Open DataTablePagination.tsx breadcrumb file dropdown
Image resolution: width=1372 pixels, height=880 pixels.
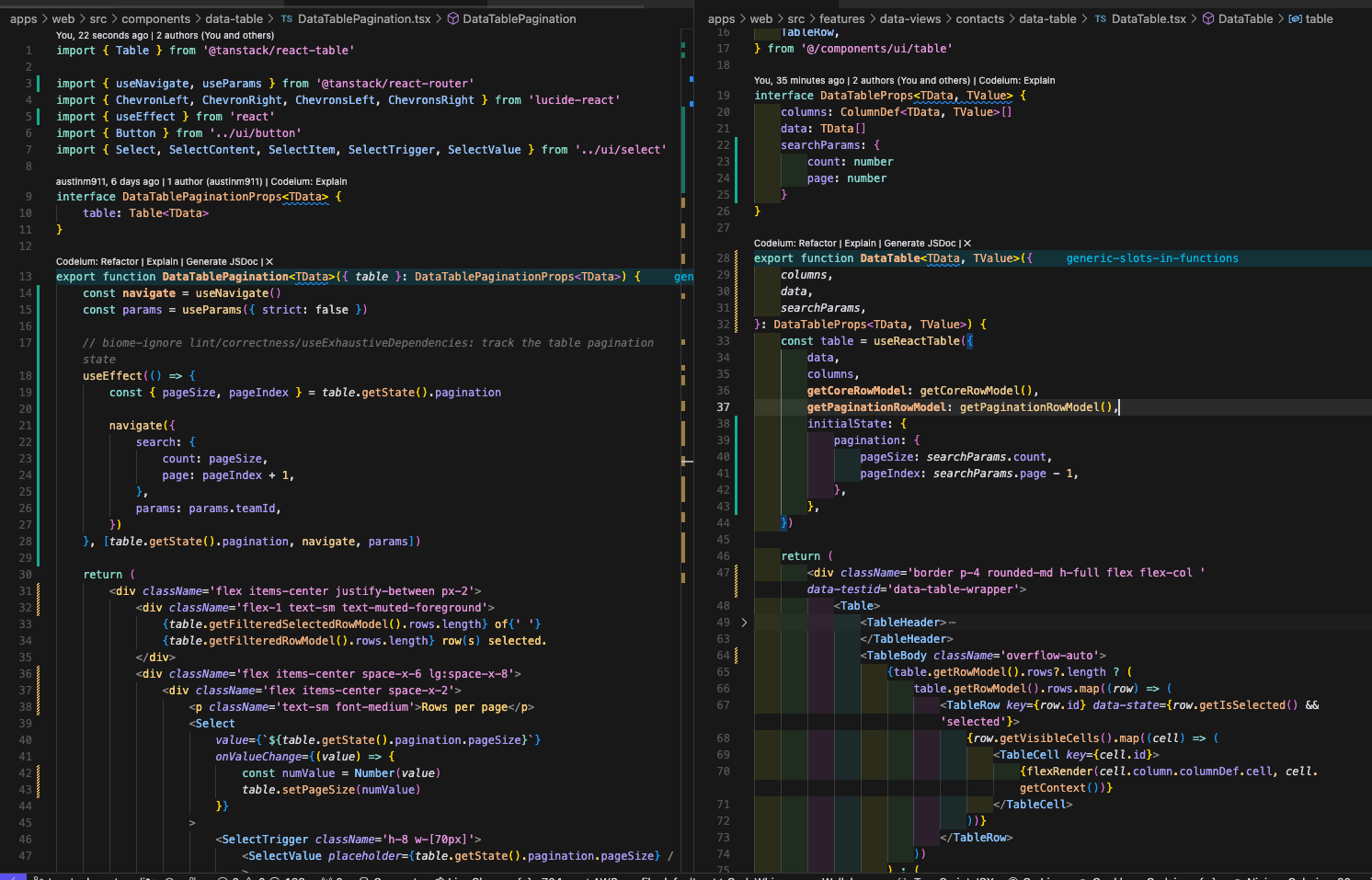click(364, 18)
